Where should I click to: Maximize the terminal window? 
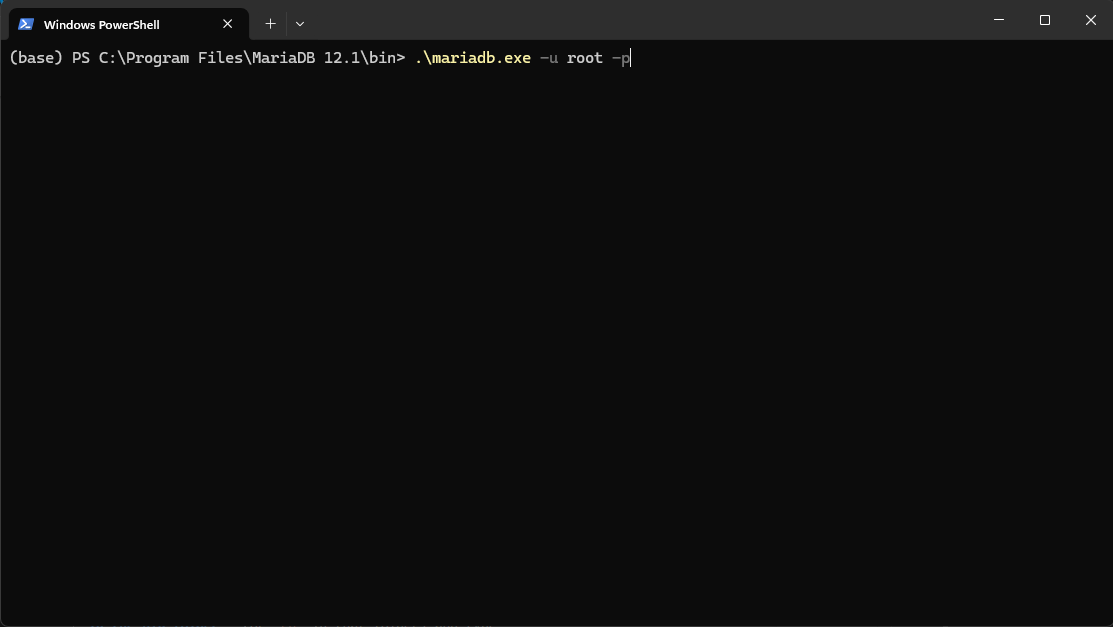1045,20
